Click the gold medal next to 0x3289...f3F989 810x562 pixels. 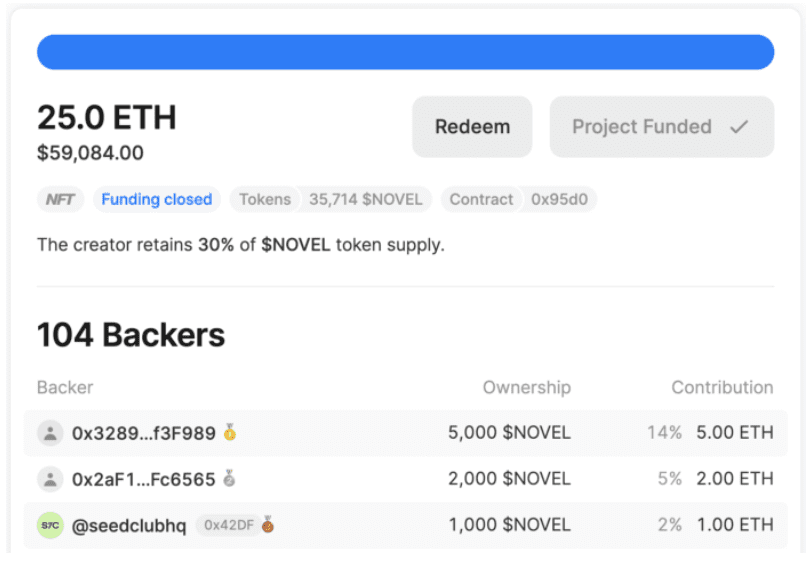[x=231, y=433]
